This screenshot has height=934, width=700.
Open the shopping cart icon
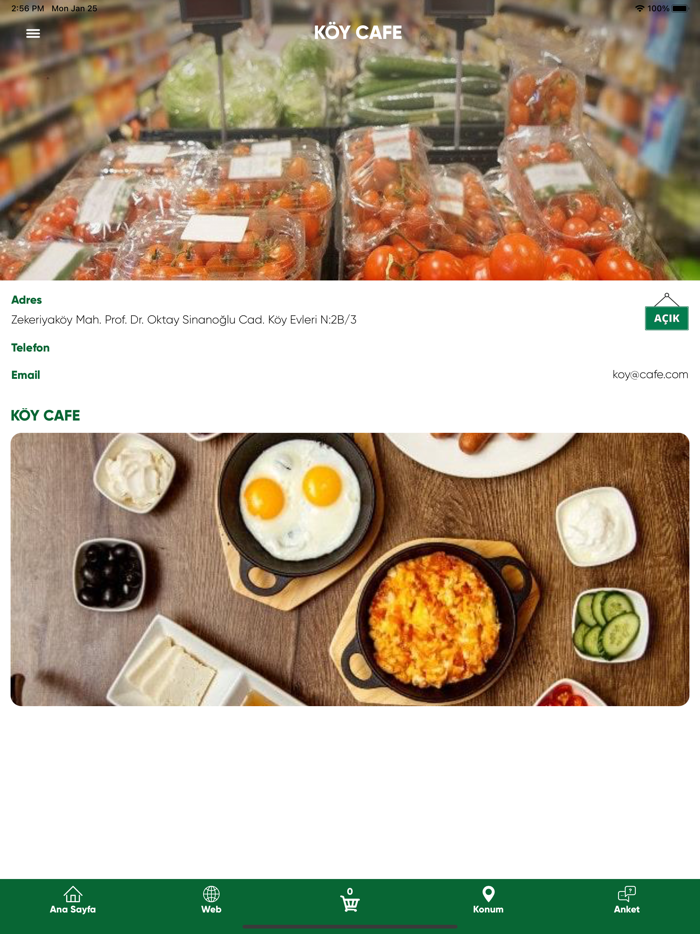(x=350, y=904)
